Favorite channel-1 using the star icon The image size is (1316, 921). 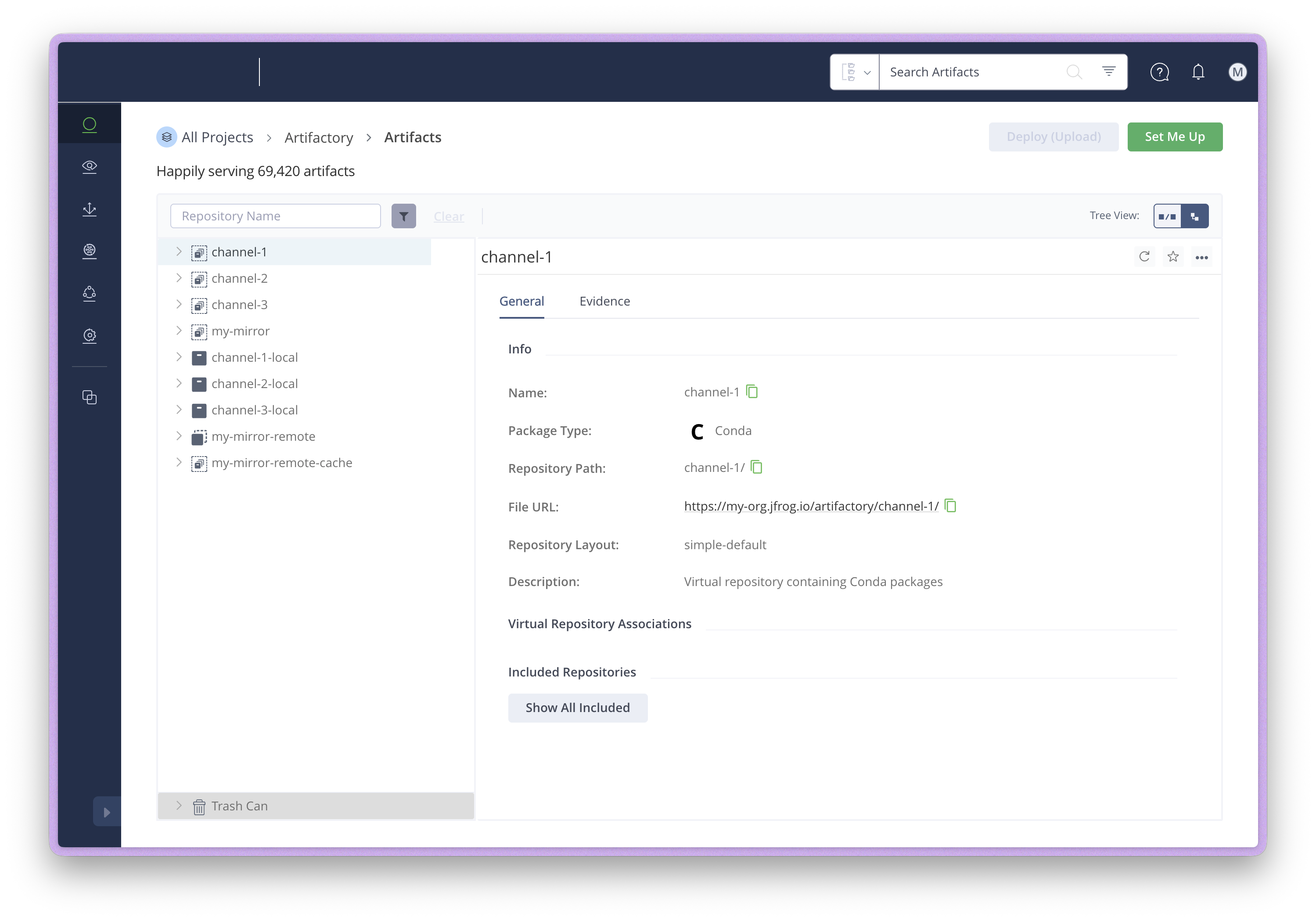coord(1173,257)
